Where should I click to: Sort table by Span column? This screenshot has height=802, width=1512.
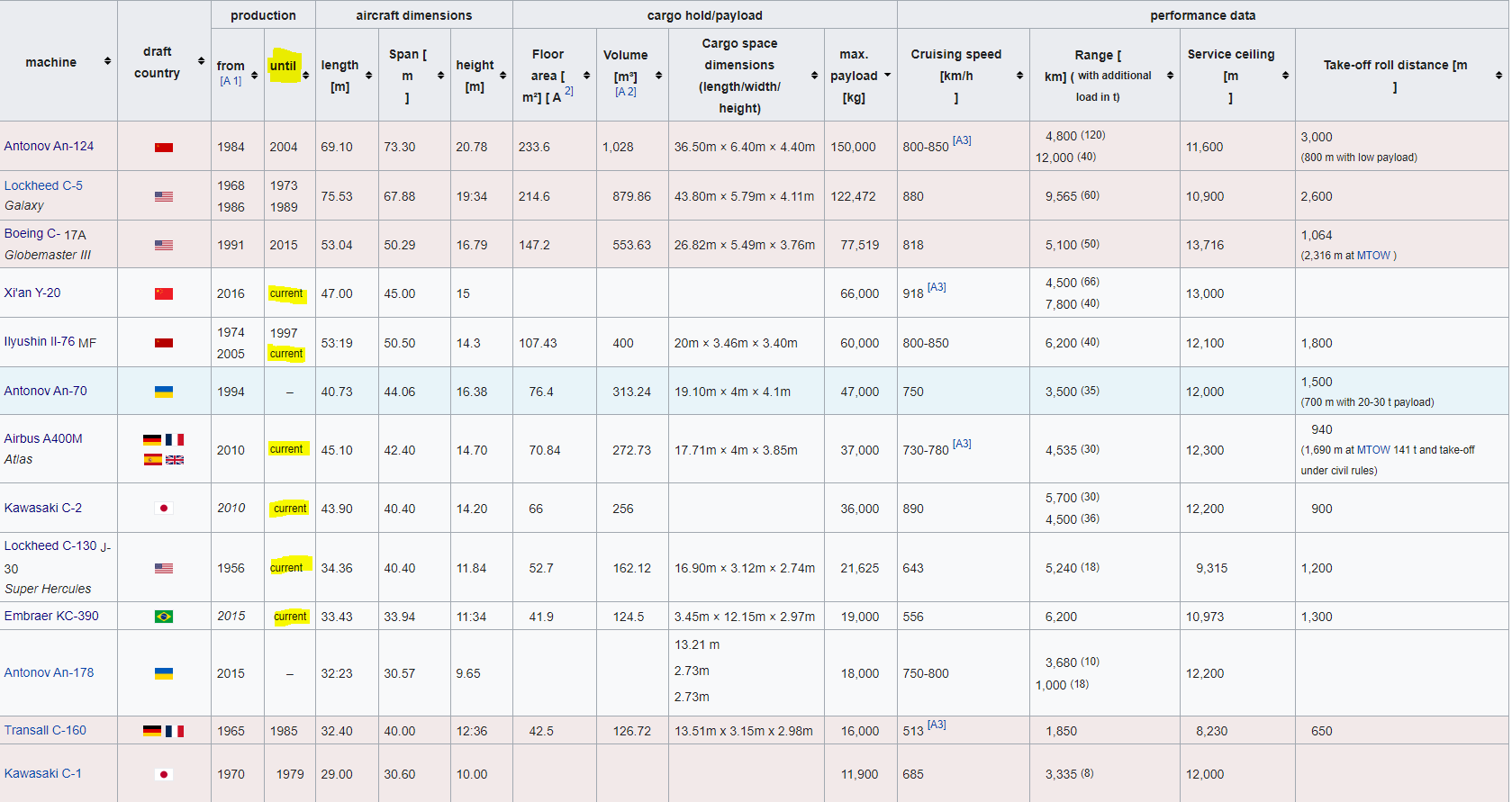(440, 76)
